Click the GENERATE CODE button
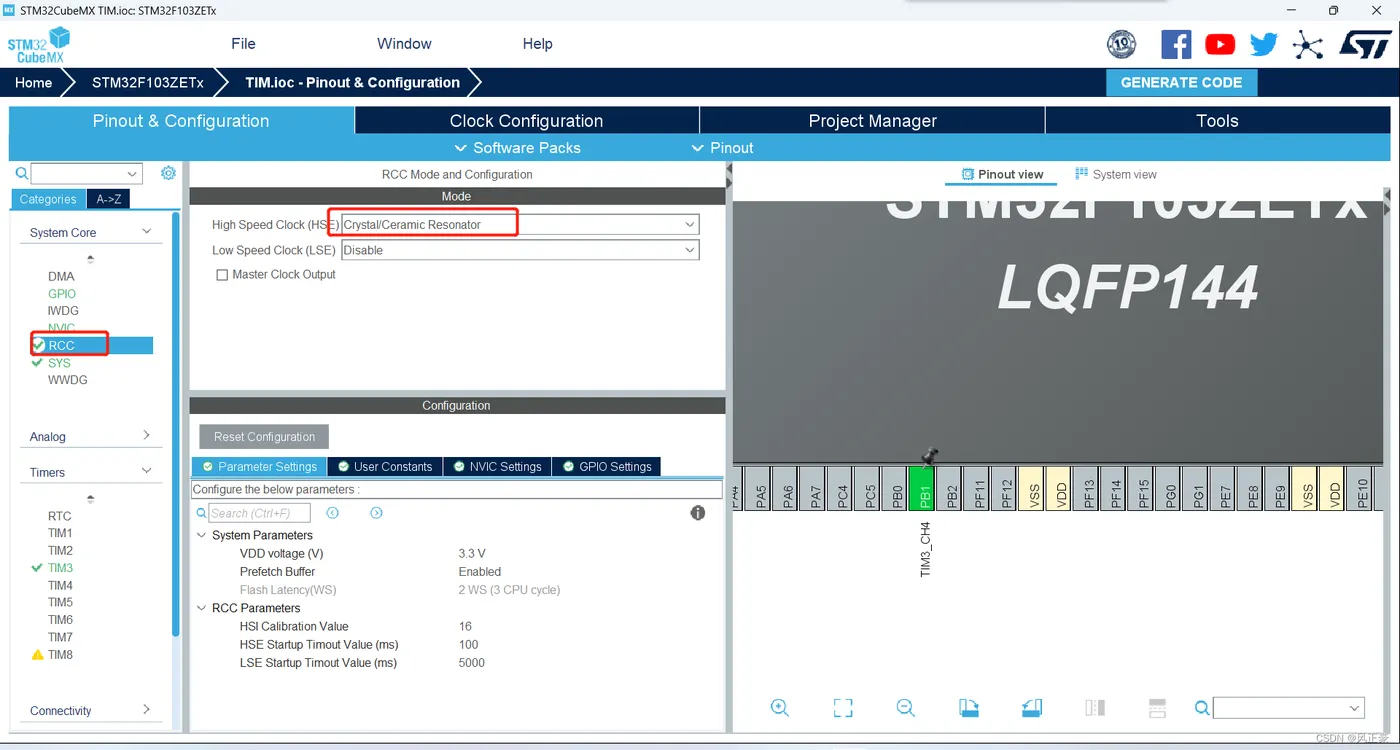The width and height of the screenshot is (1400, 750). [x=1181, y=83]
